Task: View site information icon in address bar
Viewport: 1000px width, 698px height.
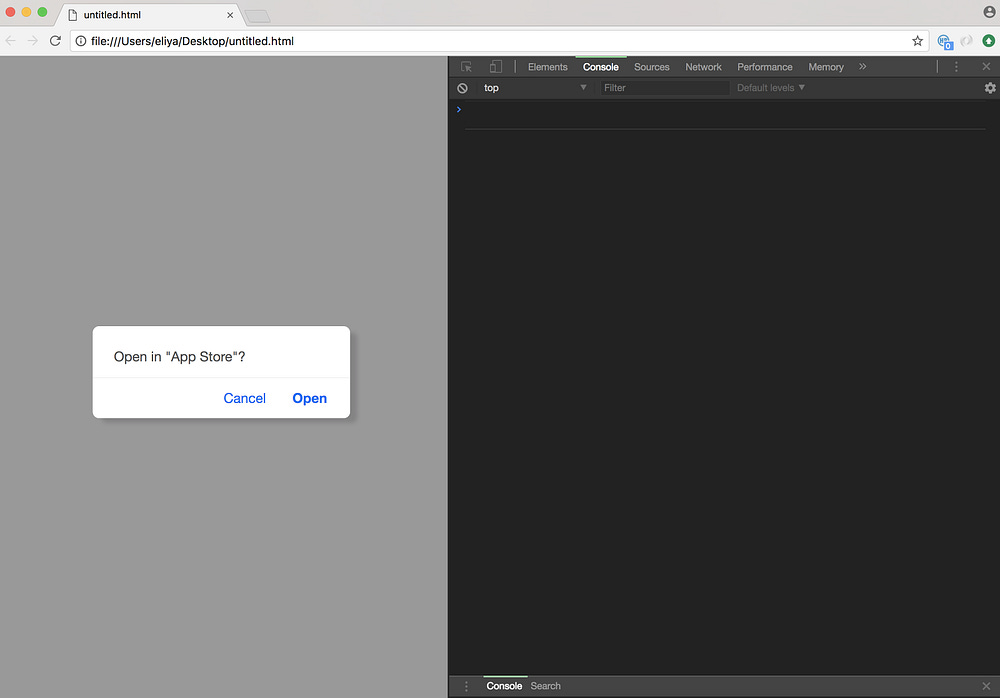Action: [81, 41]
